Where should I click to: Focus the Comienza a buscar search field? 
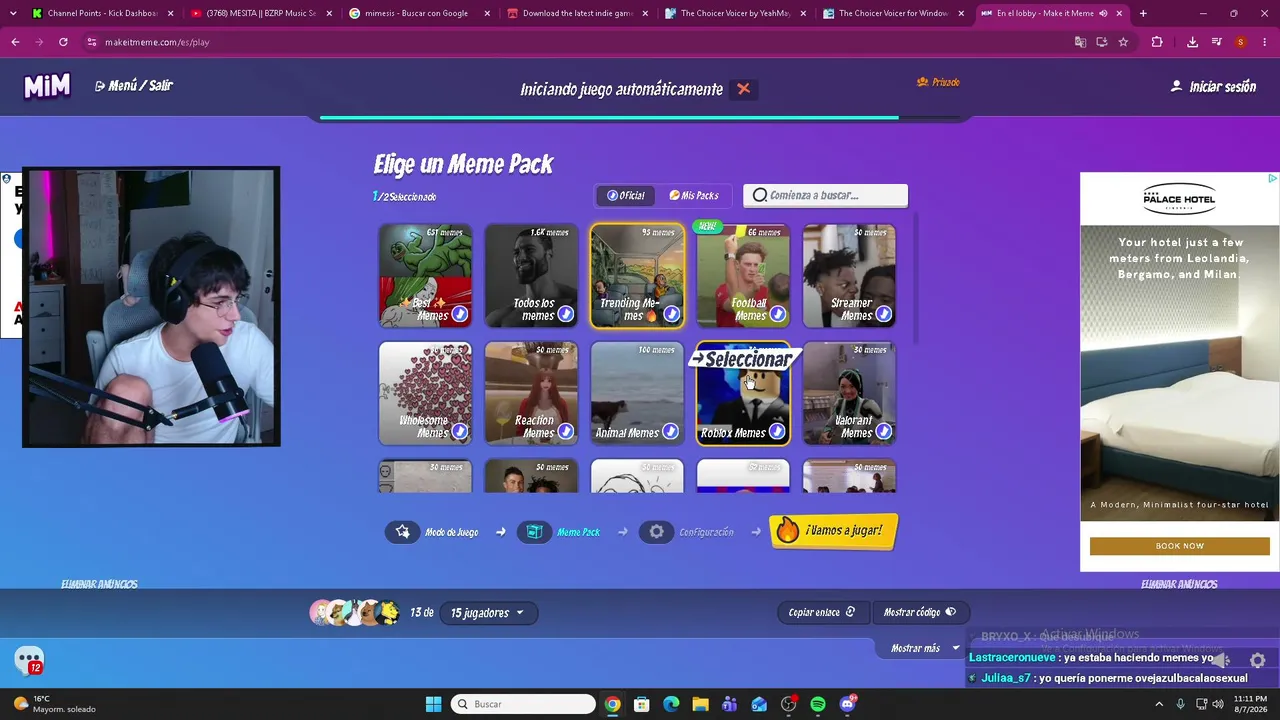click(826, 195)
